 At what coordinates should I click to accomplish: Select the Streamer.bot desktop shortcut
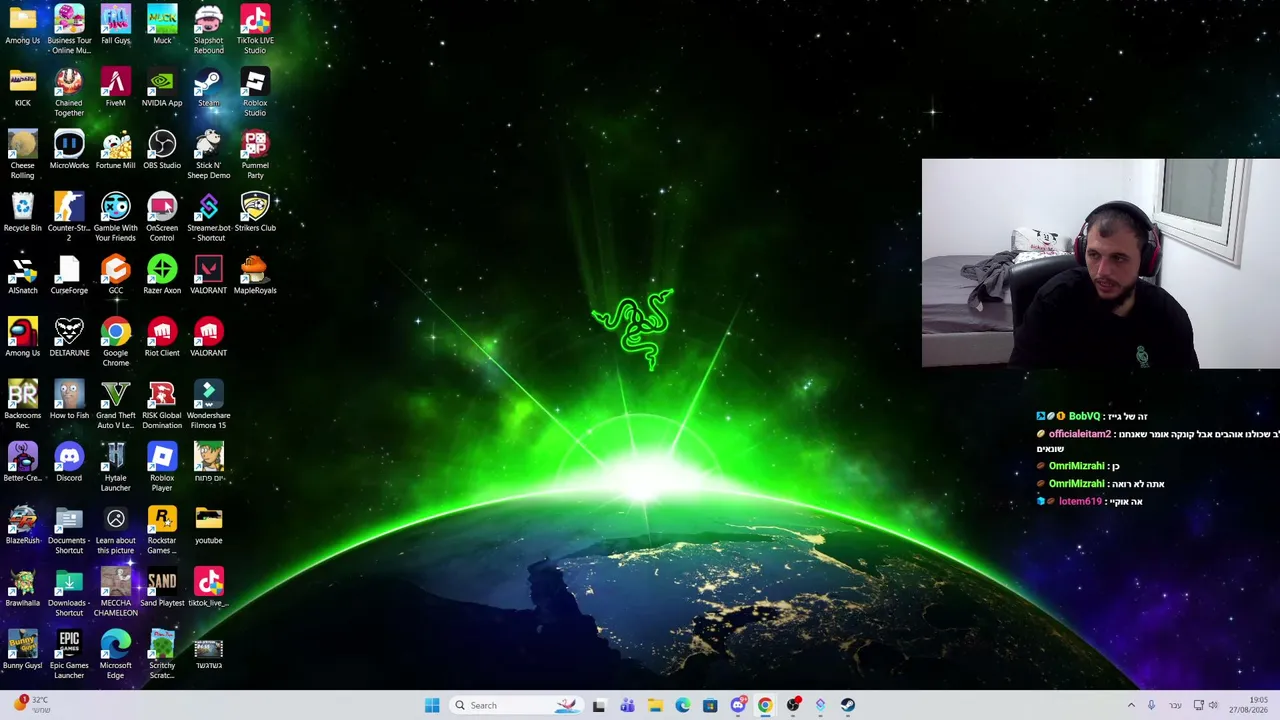208,217
